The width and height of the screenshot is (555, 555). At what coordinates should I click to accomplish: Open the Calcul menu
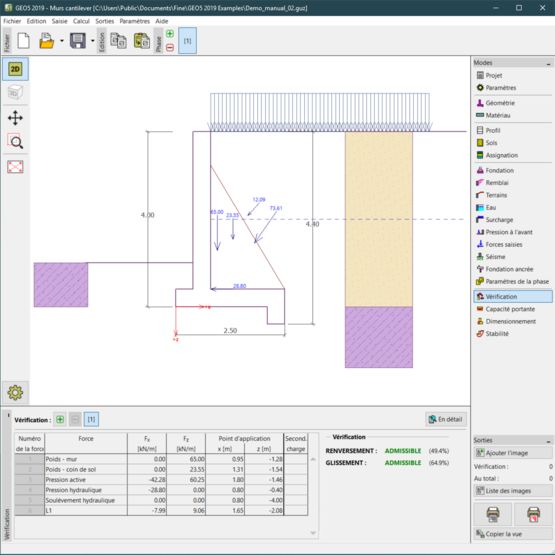point(81,21)
